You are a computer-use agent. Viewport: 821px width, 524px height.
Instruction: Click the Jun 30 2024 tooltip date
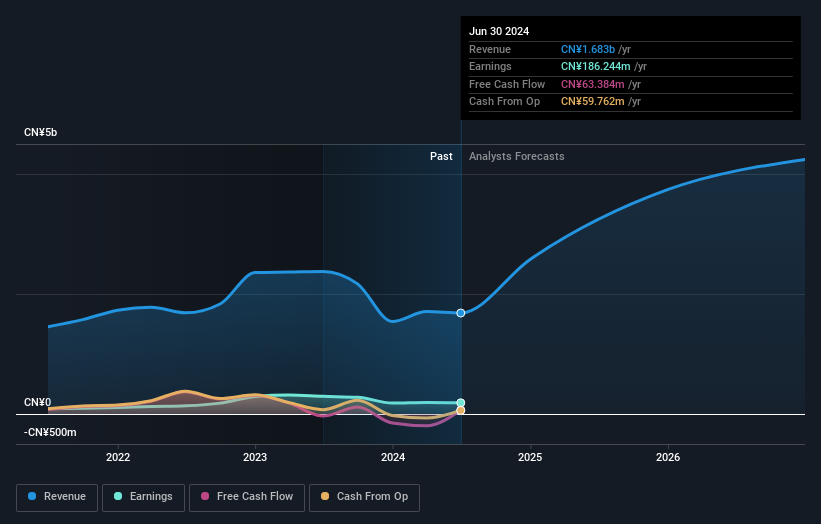click(499, 31)
